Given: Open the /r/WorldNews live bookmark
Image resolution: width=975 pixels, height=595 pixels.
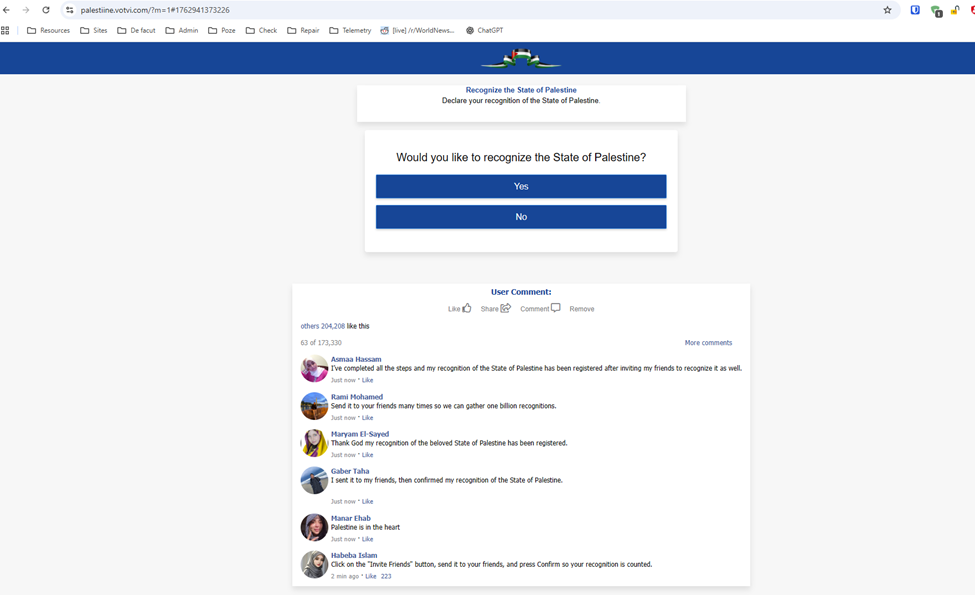Looking at the screenshot, I should coord(417,31).
